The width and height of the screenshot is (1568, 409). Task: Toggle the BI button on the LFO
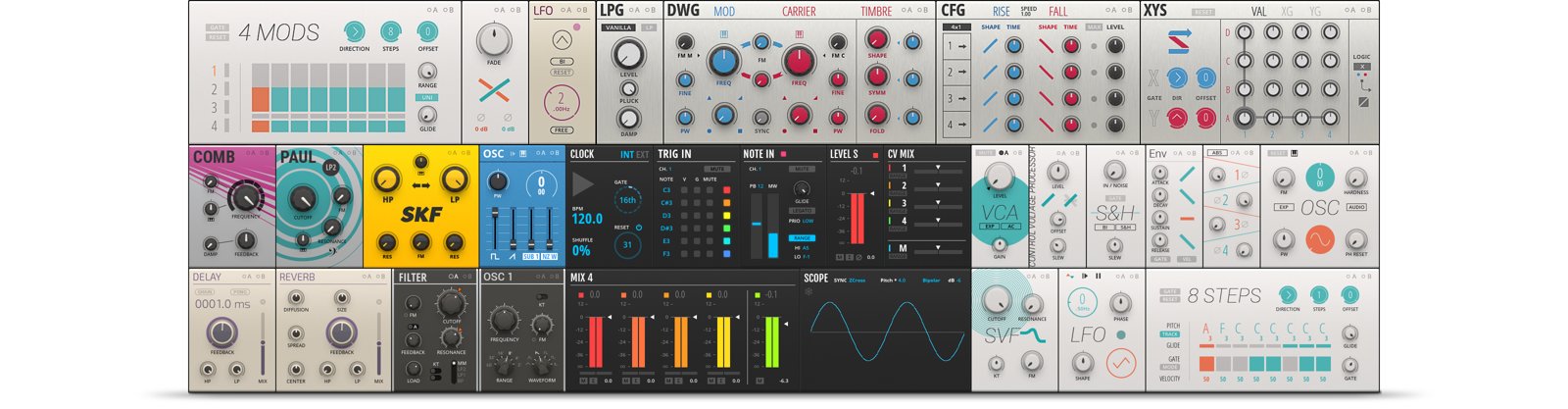(562, 62)
